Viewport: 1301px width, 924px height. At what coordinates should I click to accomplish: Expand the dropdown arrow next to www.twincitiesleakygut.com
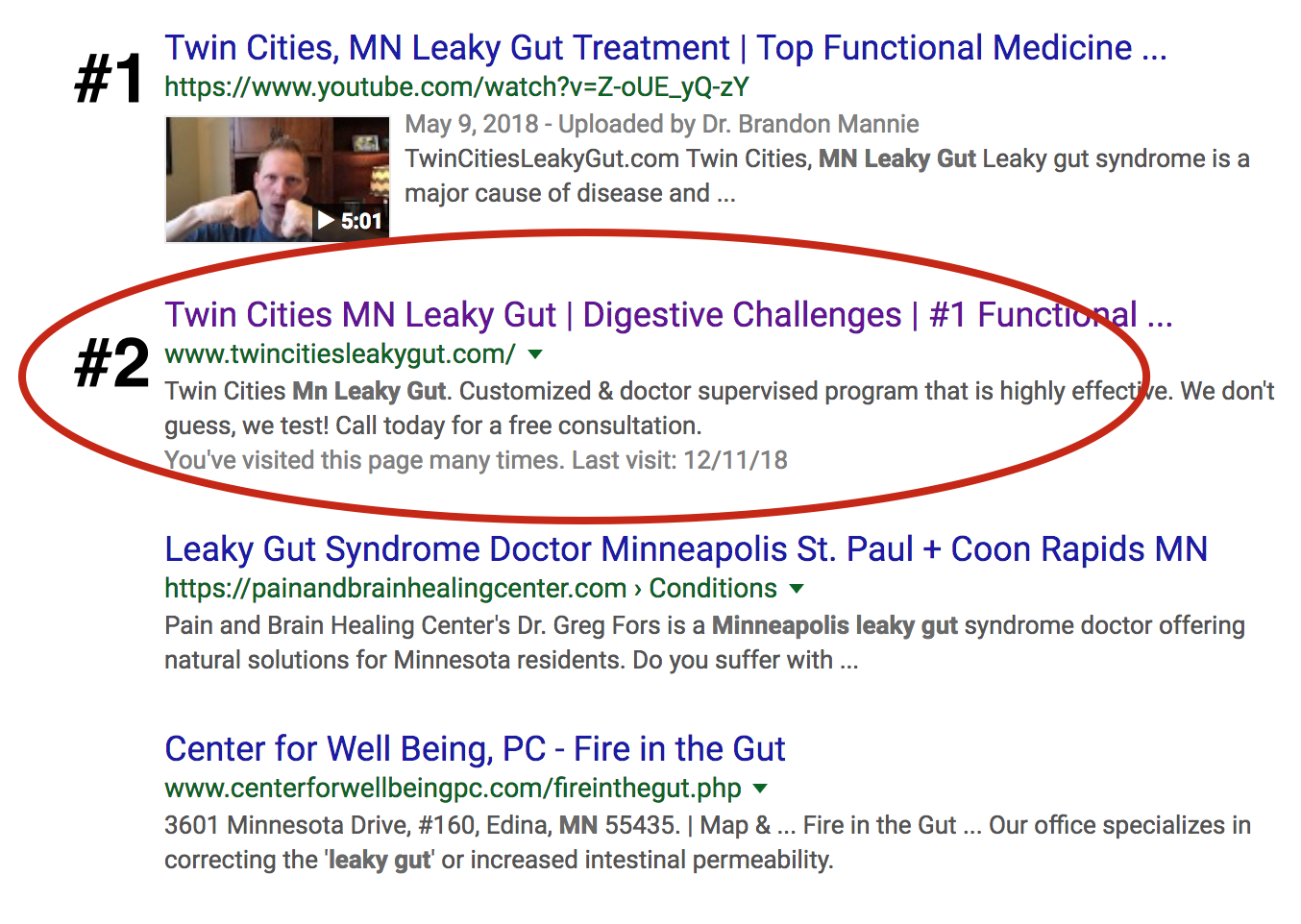[x=535, y=354]
